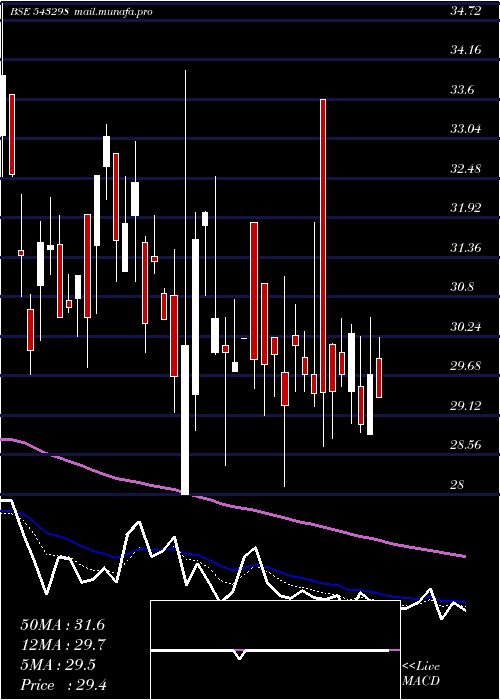
Task: Select the 28 price axis label
Action: 457,485
